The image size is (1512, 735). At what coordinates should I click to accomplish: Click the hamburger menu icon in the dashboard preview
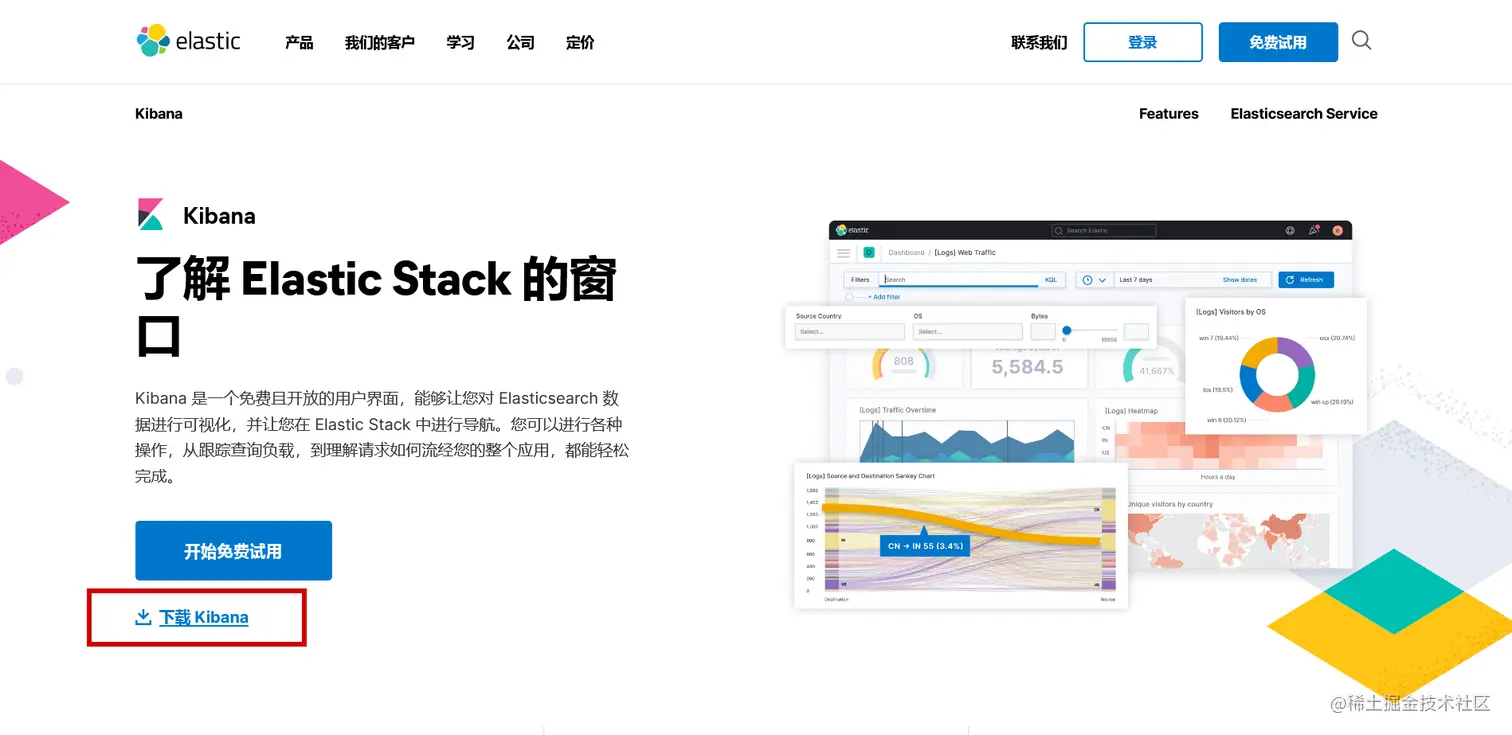[x=844, y=253]
